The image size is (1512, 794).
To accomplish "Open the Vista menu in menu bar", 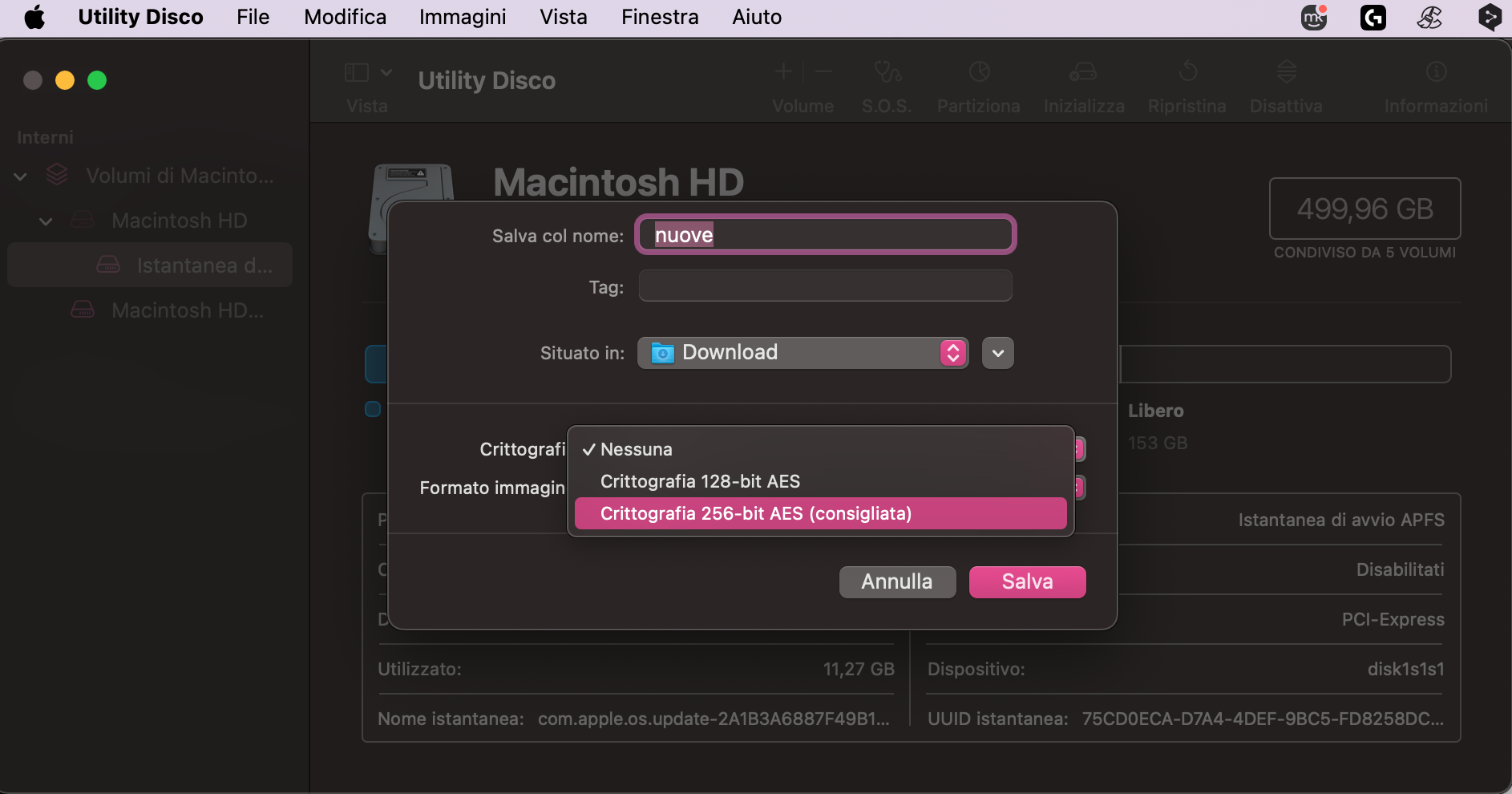I will pos(564,17).
